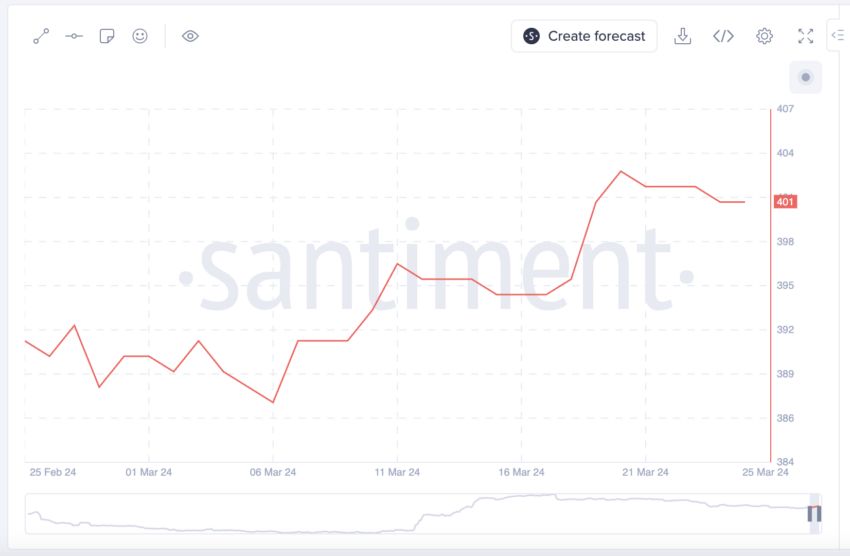Click the red 401 price label

785,202
